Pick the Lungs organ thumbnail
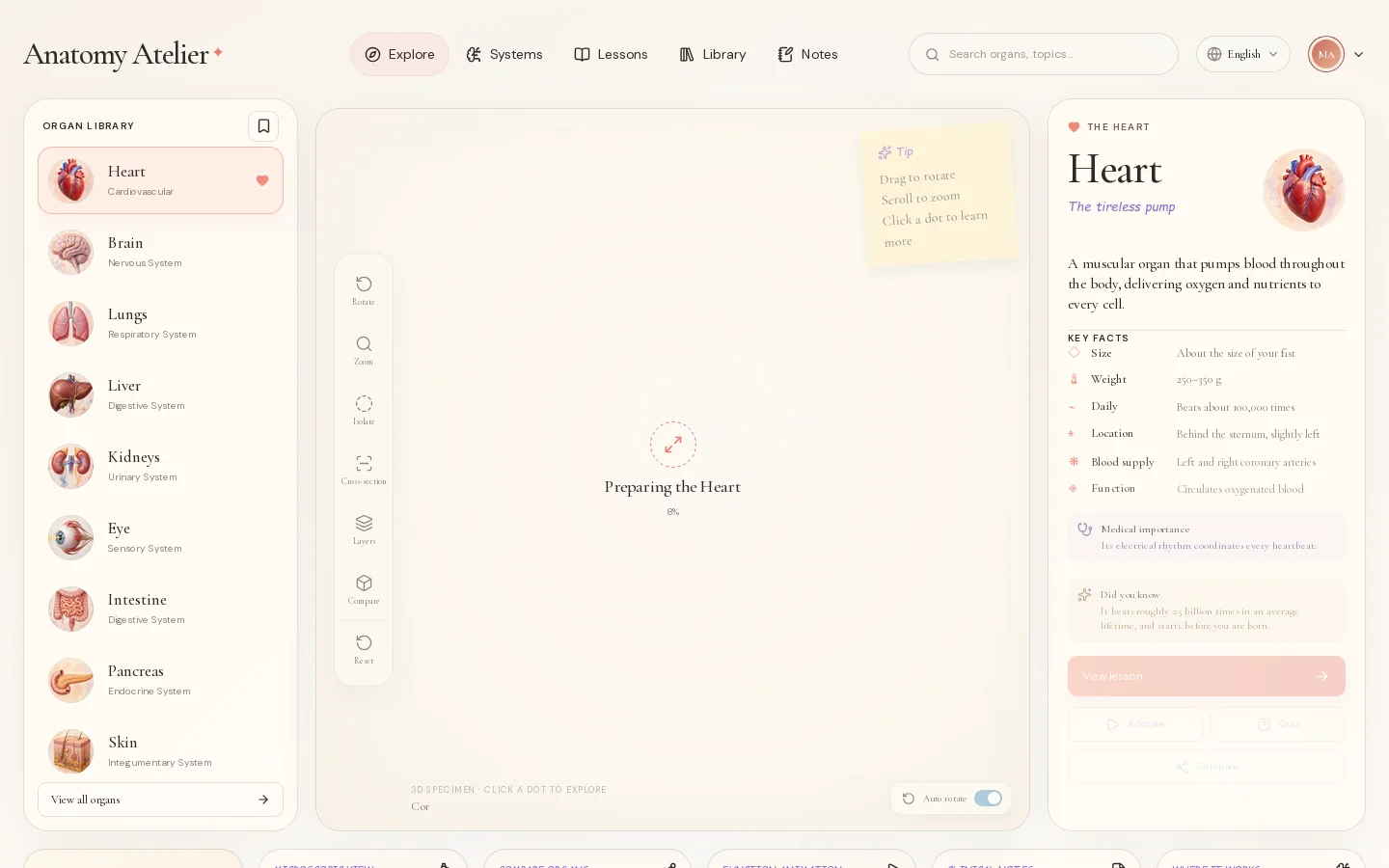The width and height of the screenshot is (1389, 868). pyautogui.click(x=71, y=323)
